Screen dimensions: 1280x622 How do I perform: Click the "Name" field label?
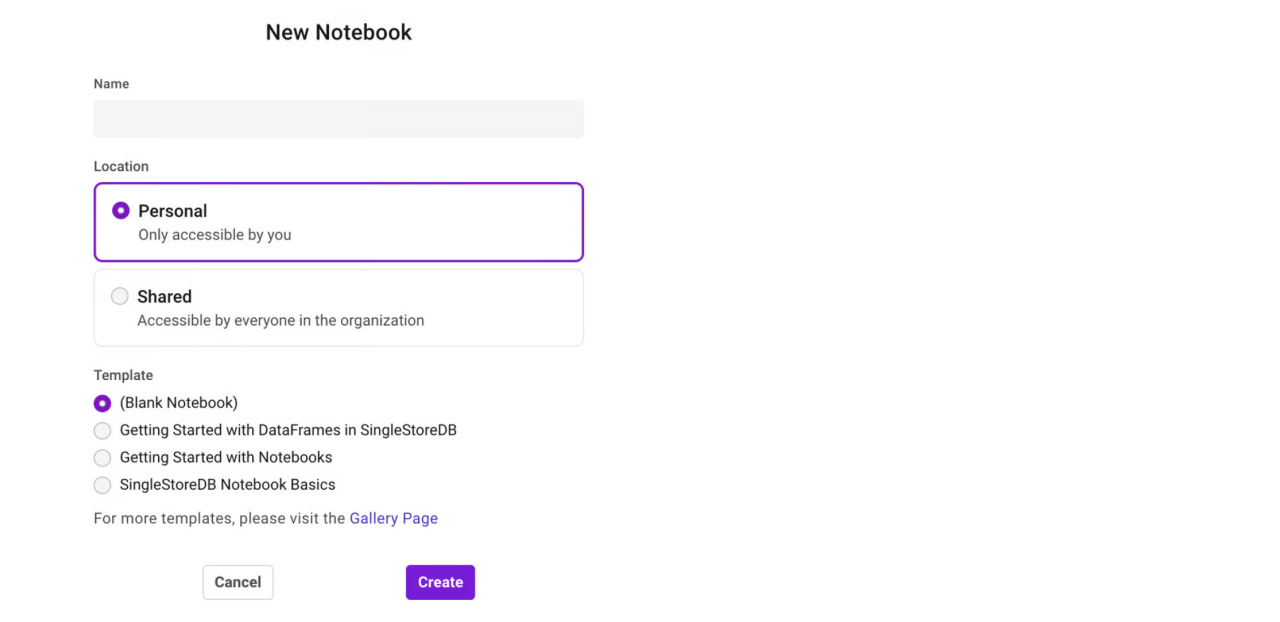tap(111, 84)
